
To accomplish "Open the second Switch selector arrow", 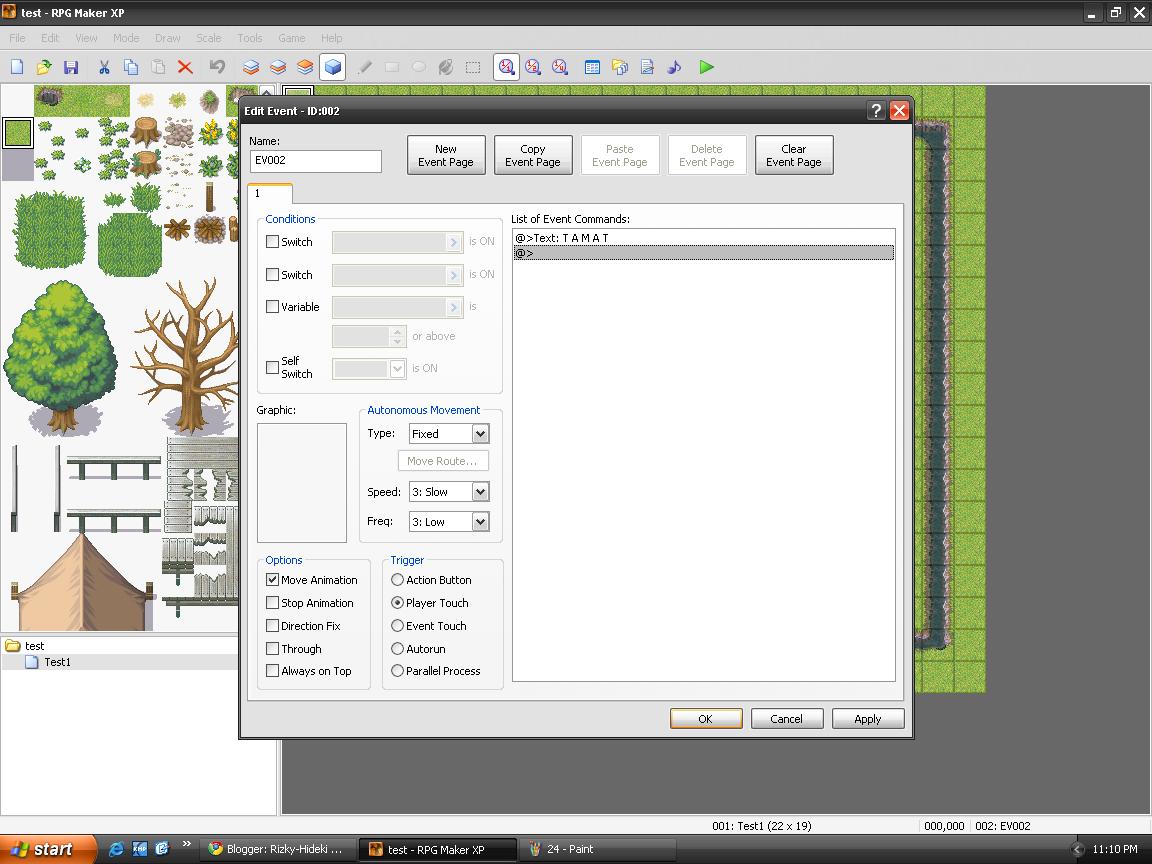I will (454, 275).
